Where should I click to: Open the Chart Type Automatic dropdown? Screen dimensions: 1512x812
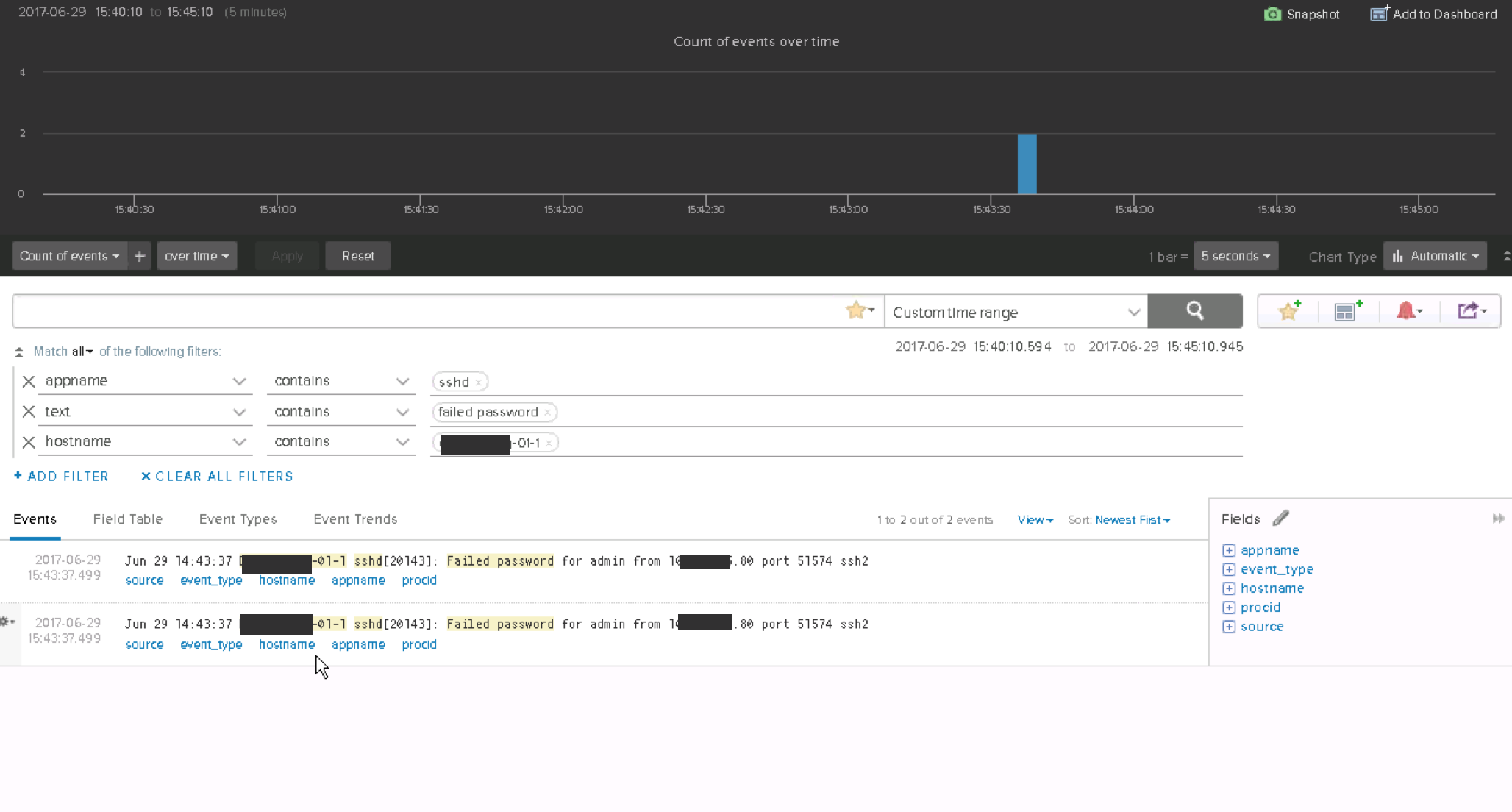click(x=1435, y=256)
